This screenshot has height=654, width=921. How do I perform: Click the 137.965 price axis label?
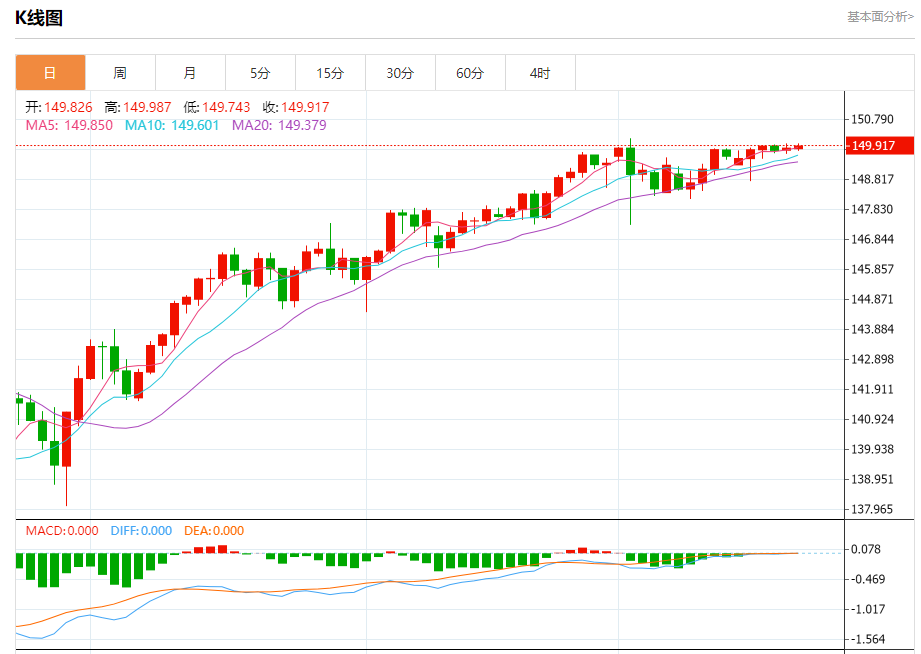click(872, 509)
